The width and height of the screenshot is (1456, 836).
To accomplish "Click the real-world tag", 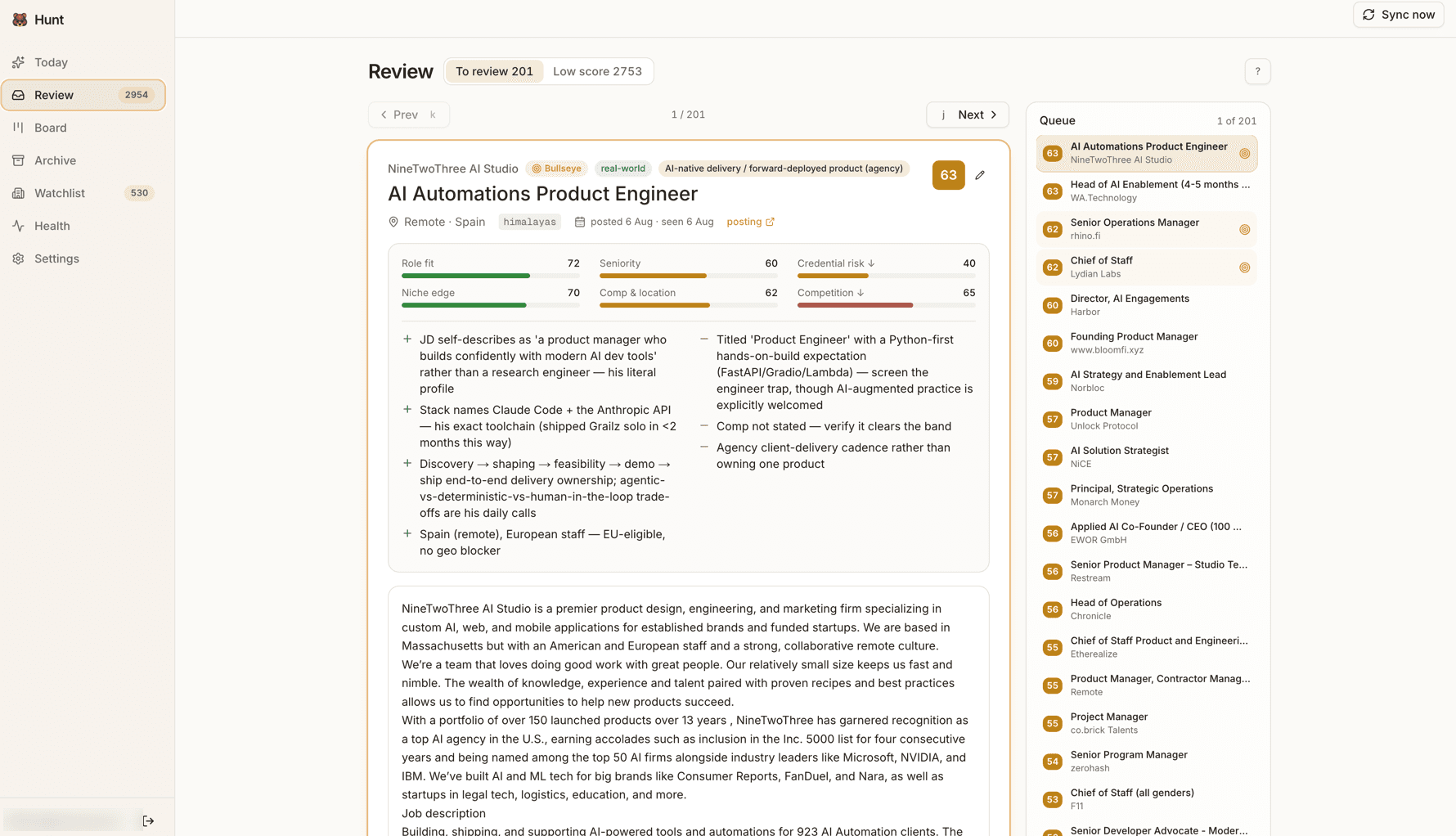I will [x=622, y=169].
